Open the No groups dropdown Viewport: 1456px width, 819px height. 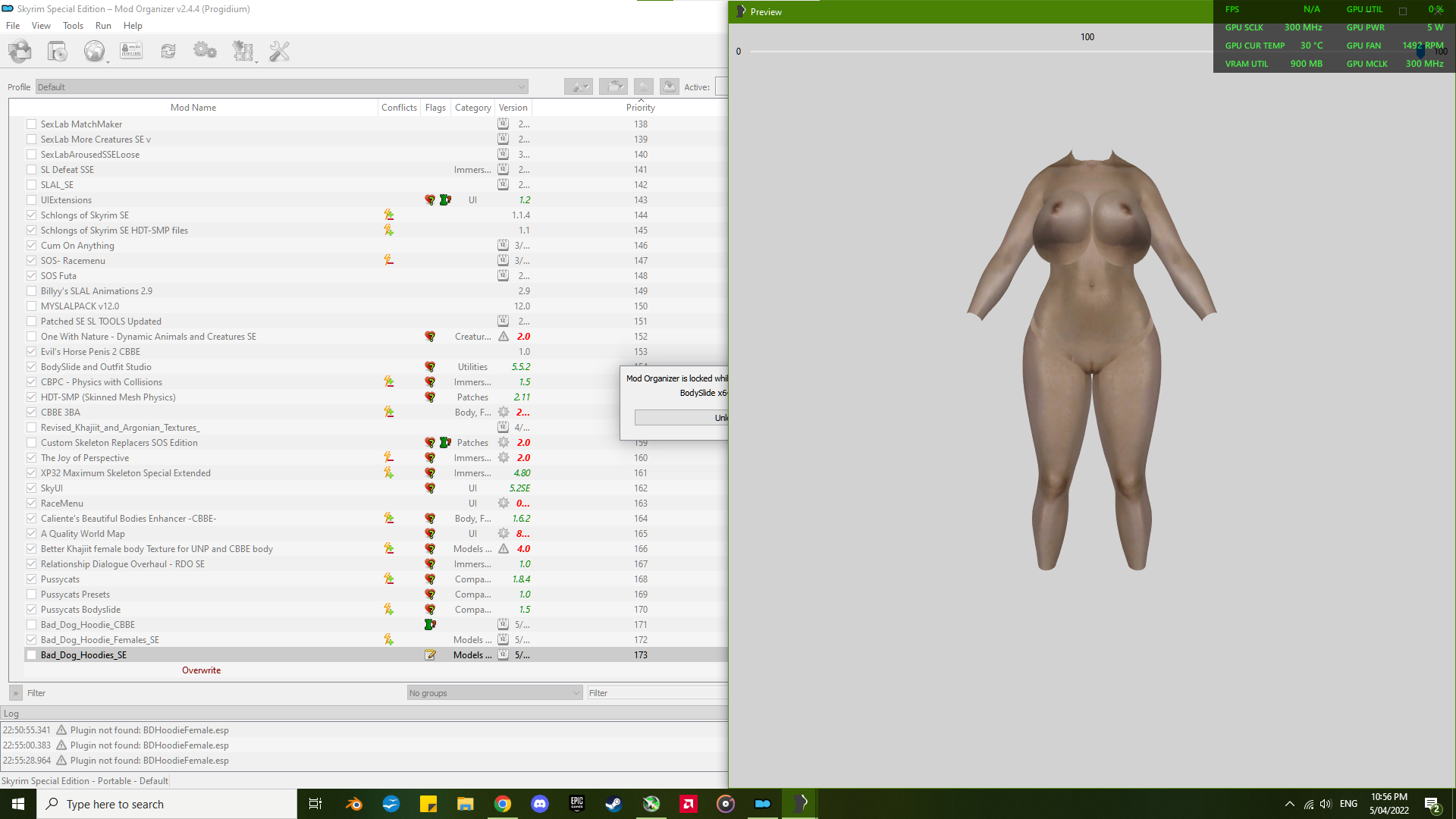coord(494,693)
